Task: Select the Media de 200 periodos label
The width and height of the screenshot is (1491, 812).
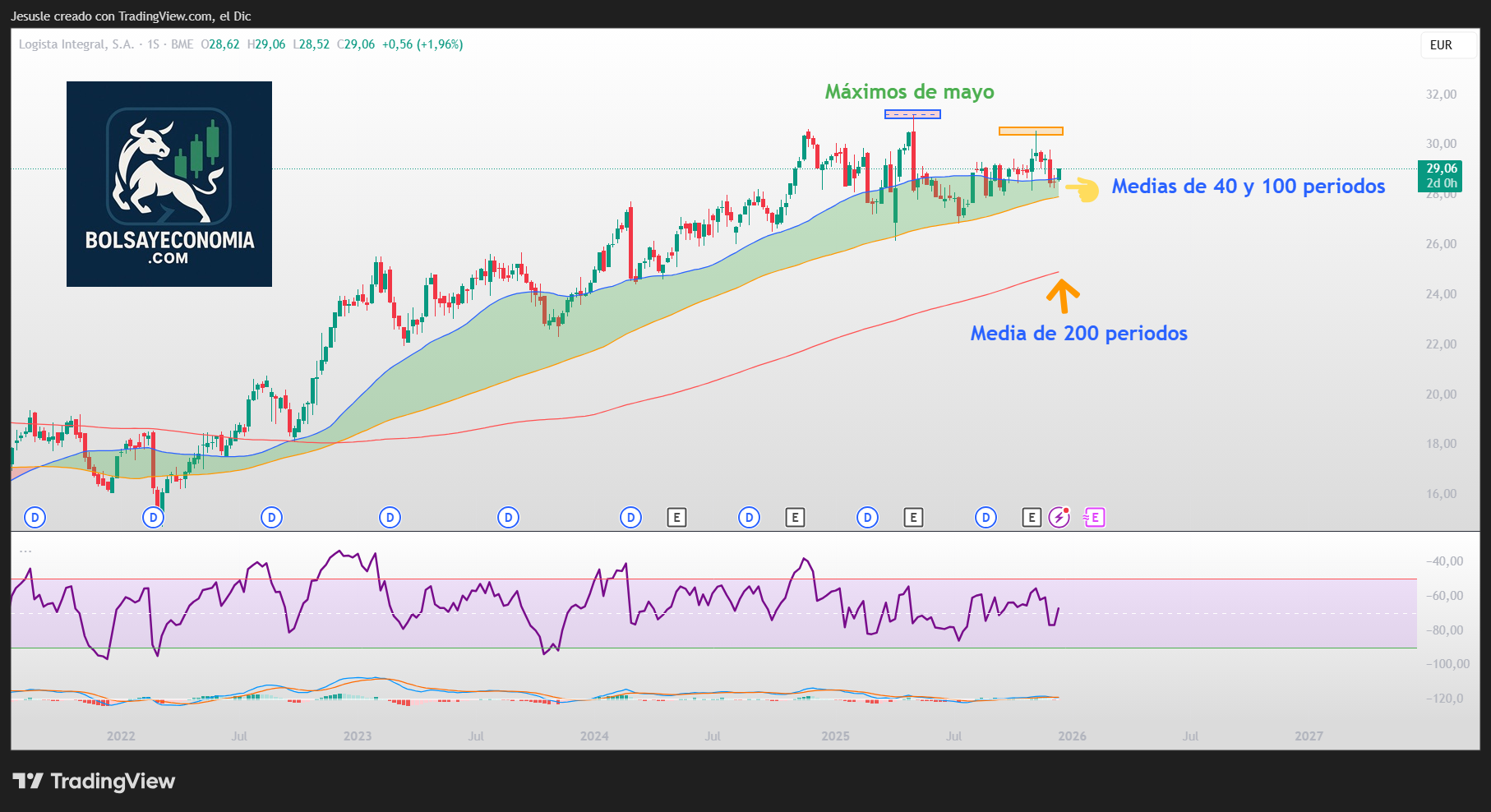Action: pyautogui.click(x=1078, y=334)
